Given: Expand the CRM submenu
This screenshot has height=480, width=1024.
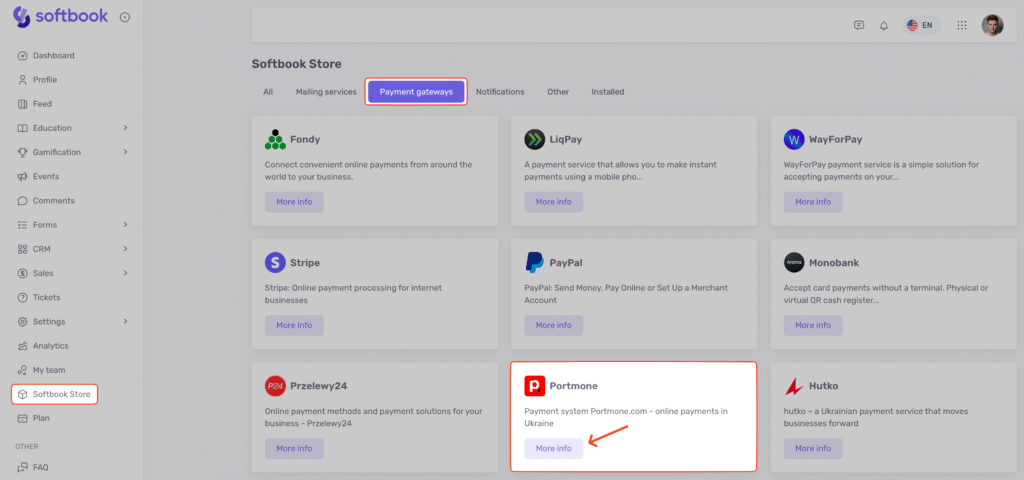Looking at the screenshot, I should (x=125, y=249).
